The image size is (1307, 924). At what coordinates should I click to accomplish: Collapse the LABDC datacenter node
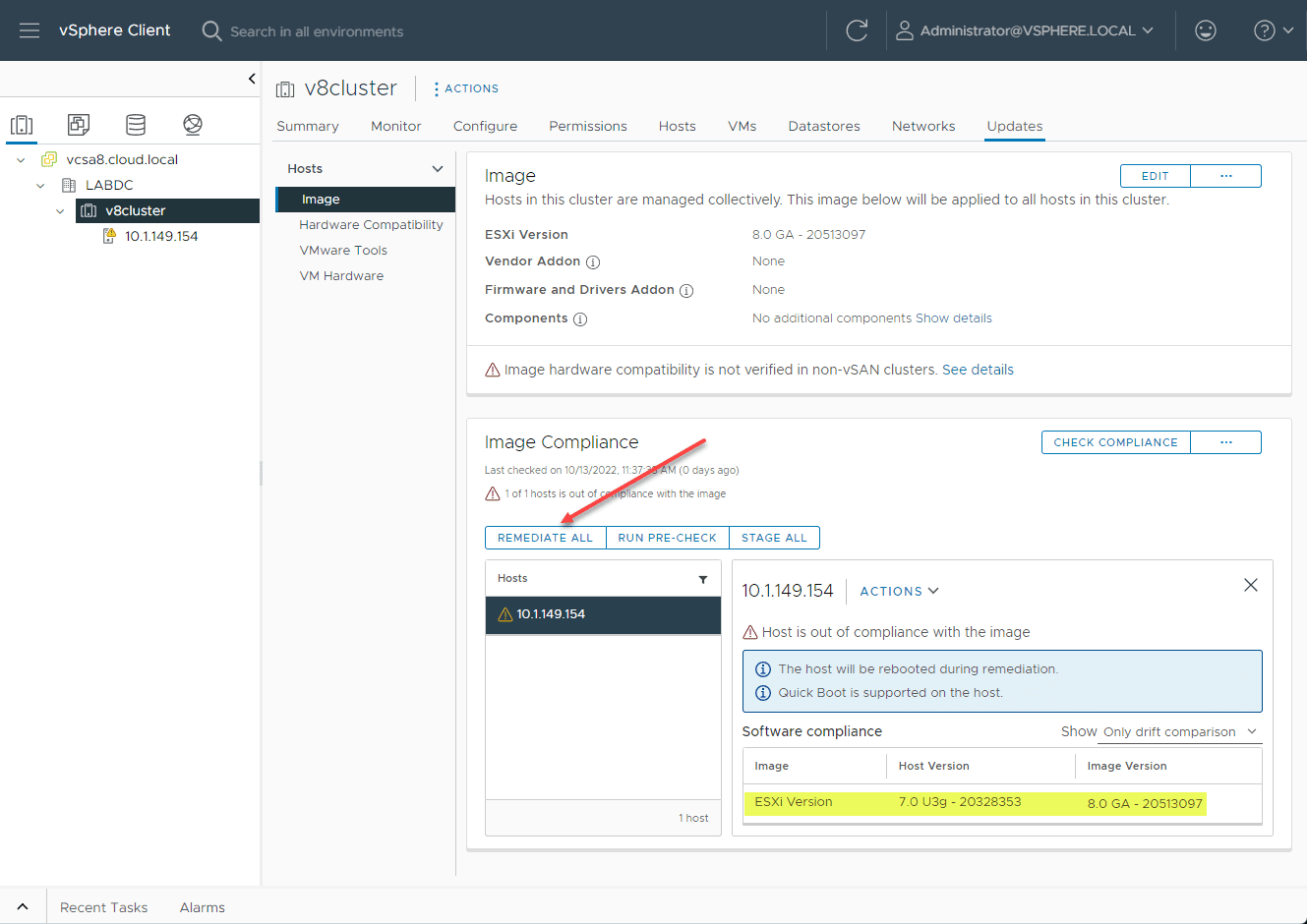40,185
